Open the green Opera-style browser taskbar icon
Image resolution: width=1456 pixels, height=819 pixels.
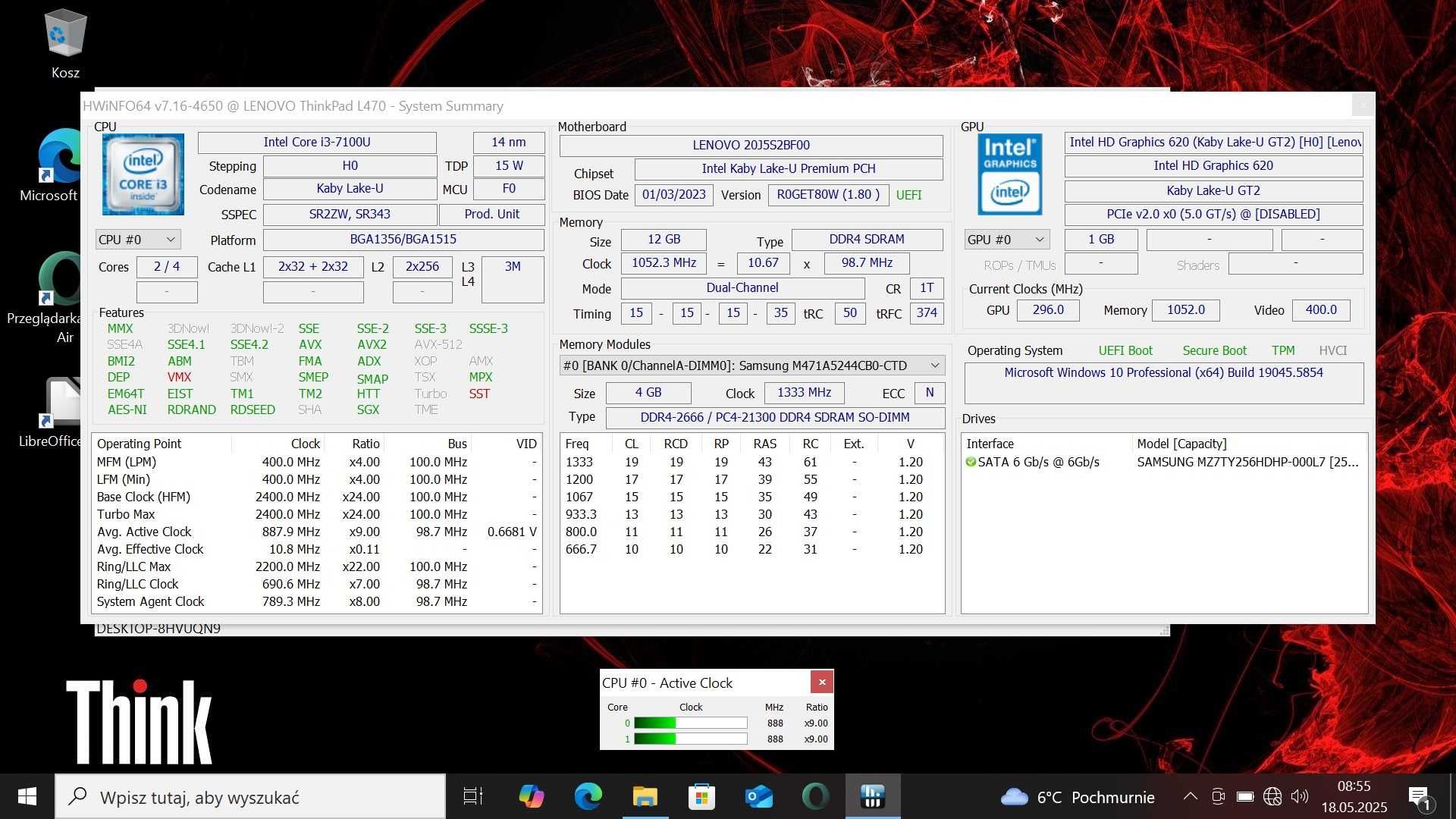[815, 796]
